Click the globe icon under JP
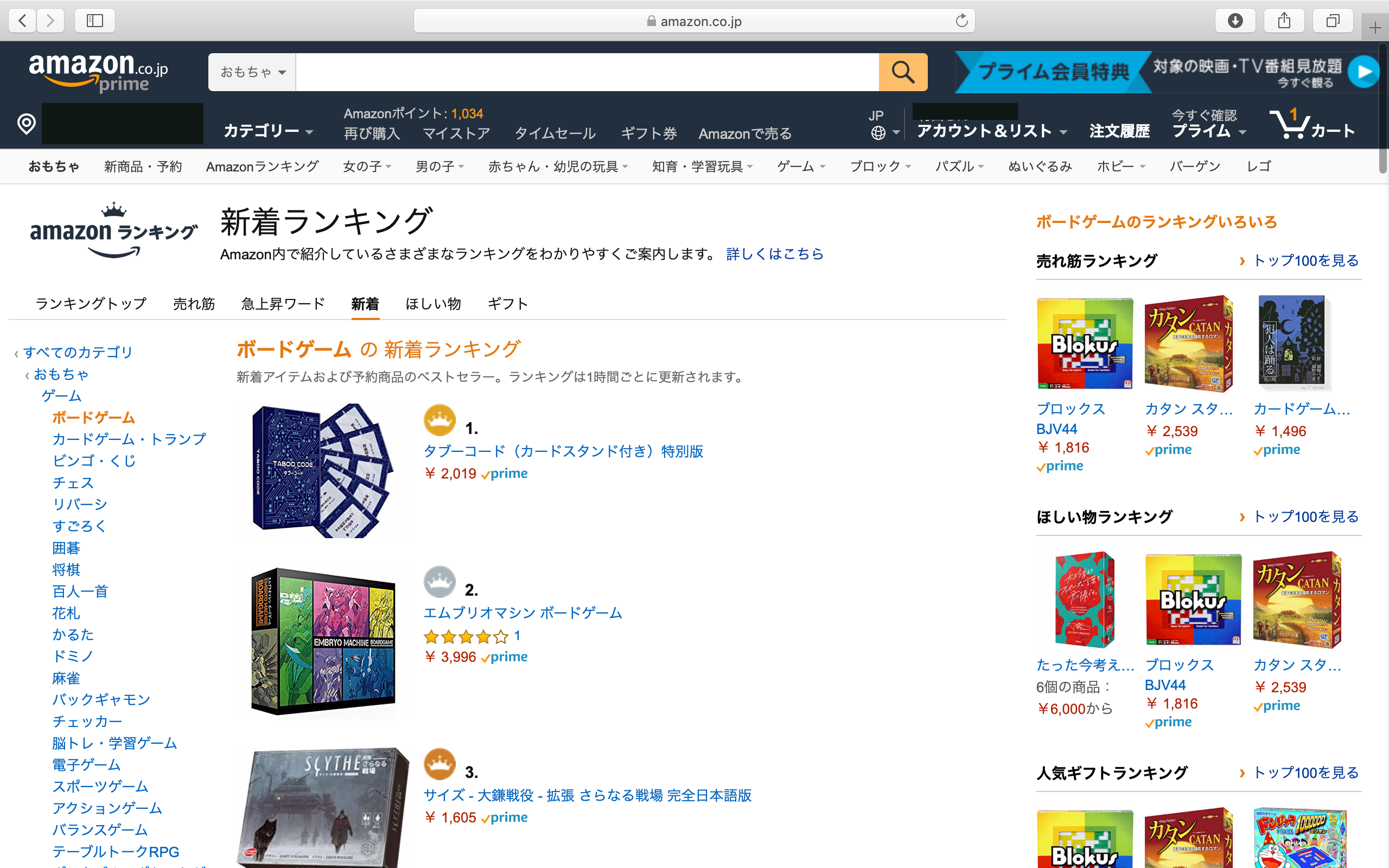The width and height of the screenshot is (1389, 868). [x=878, y=133]
